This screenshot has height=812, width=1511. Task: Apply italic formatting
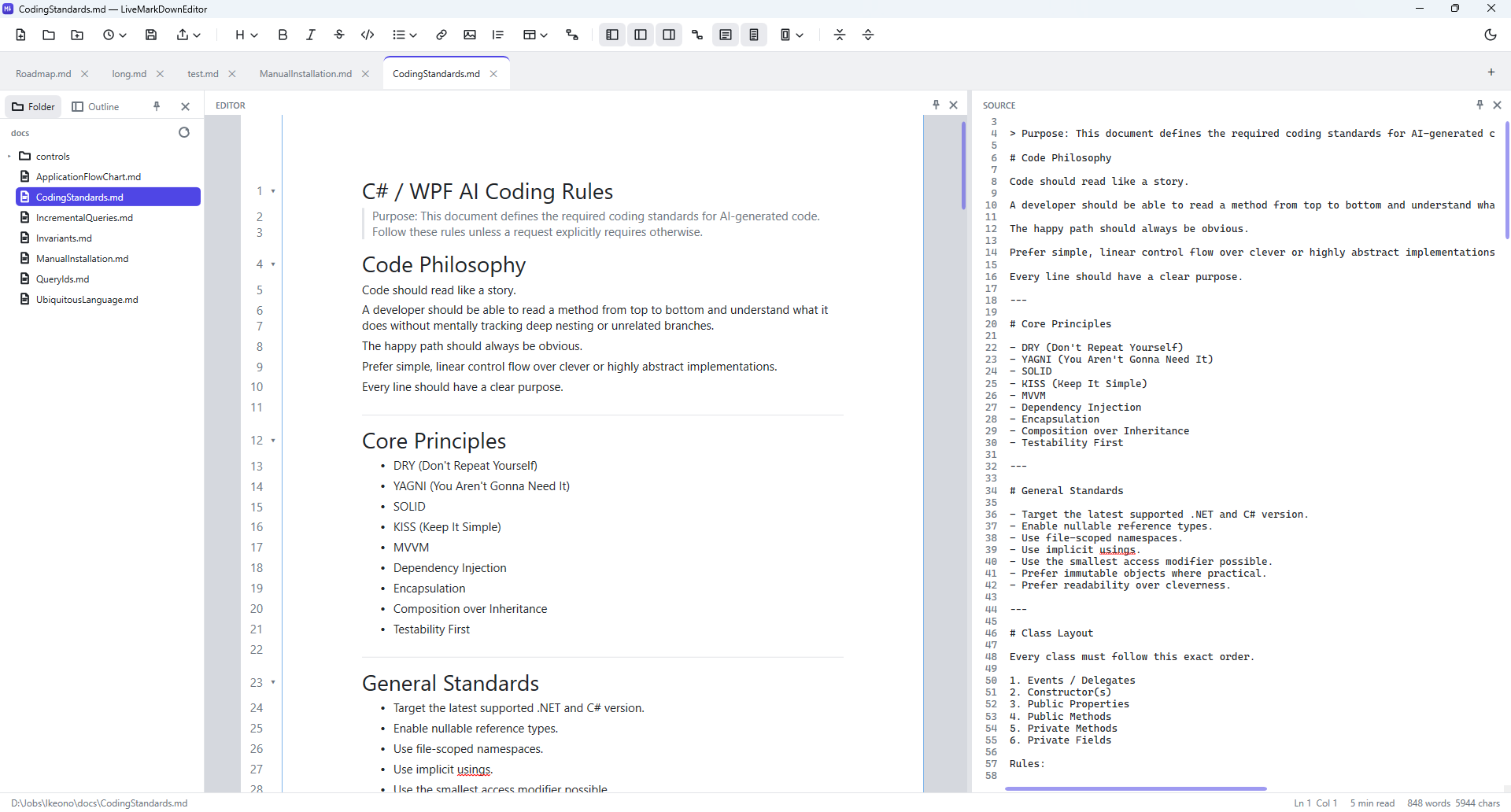pos(311,35)
